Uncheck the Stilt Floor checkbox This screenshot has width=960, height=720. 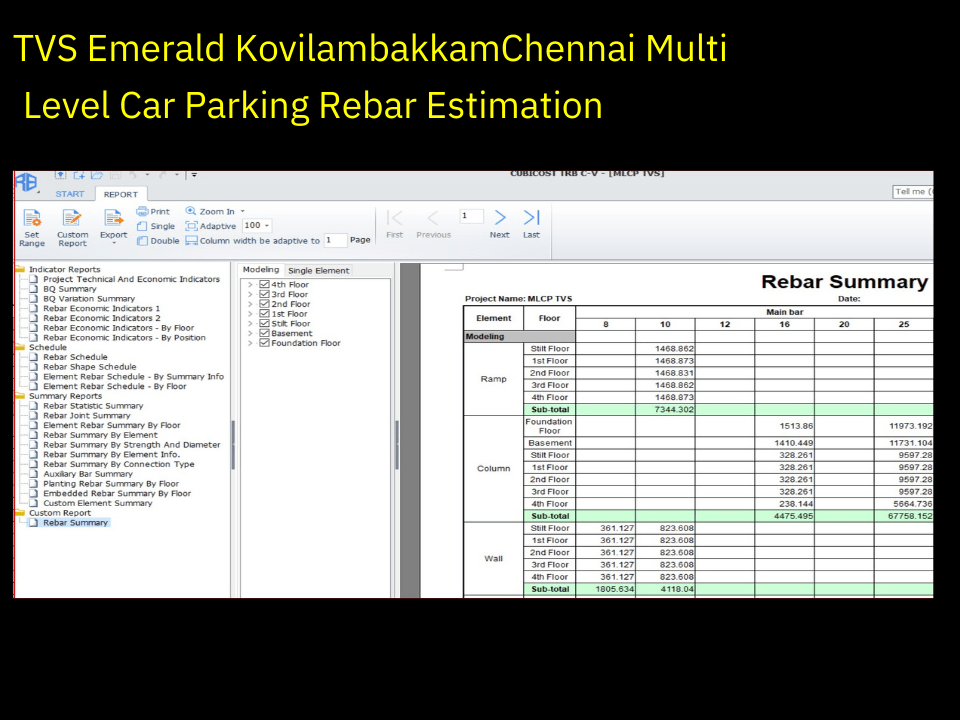264,323
